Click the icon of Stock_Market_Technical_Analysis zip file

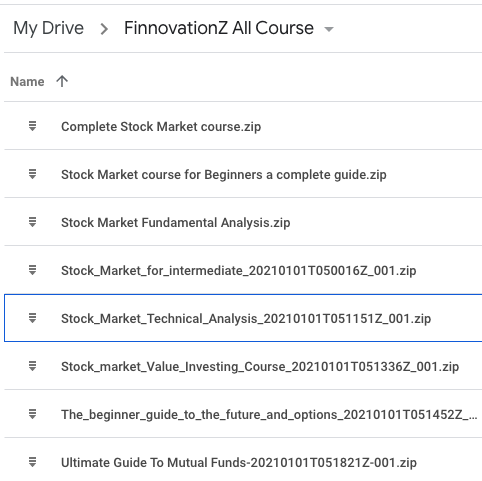pyautogui.click(x=32, y=318)
